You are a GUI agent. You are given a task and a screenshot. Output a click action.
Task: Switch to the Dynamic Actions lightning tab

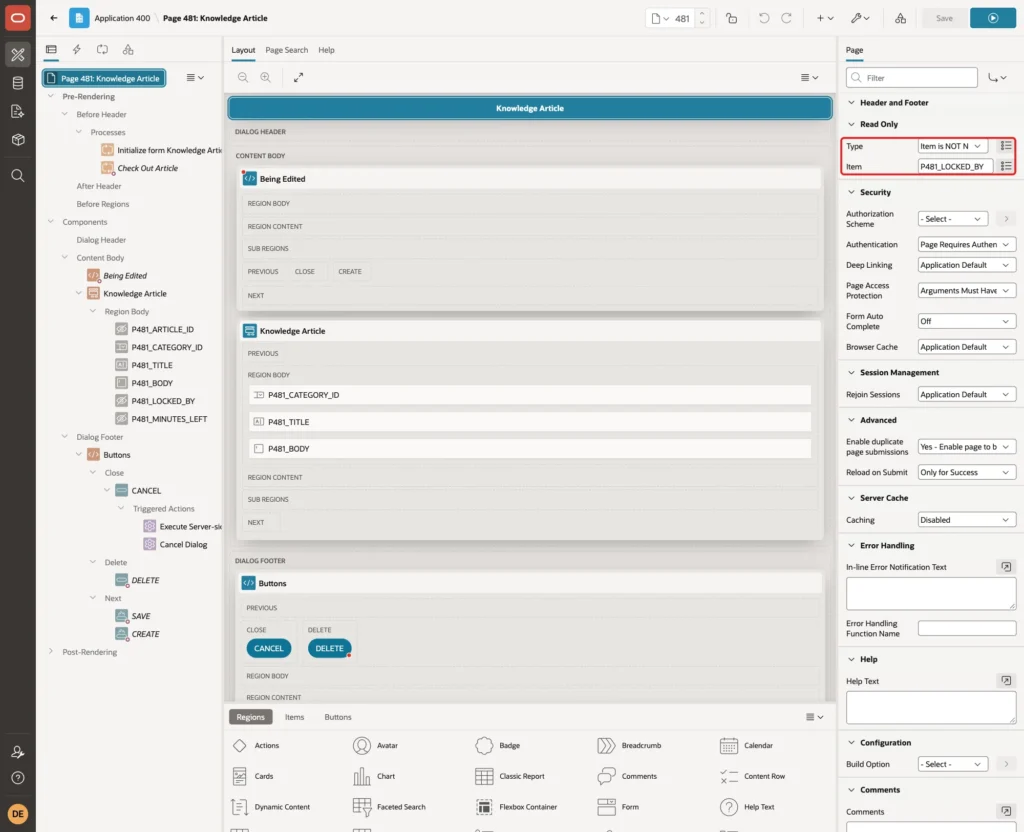pos(76,50)
